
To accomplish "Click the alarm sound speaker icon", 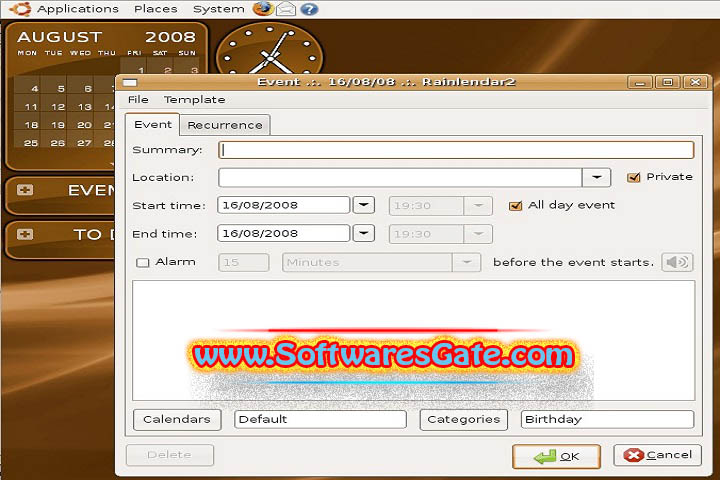I will tap(677, 262).
